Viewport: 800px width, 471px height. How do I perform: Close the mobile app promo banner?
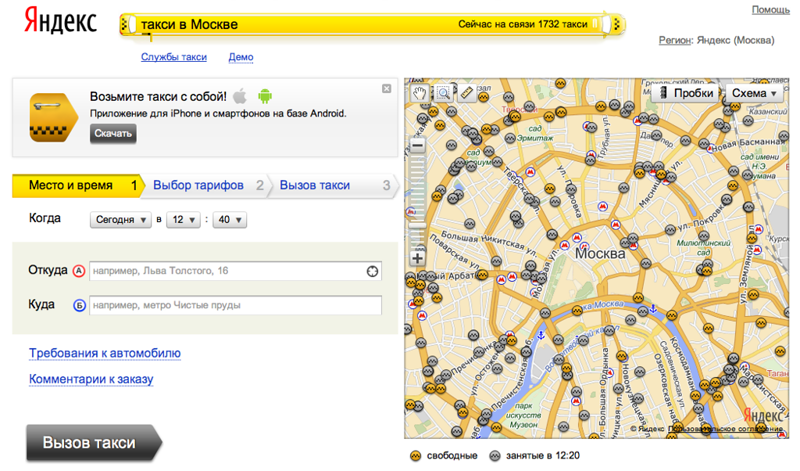[387, 88]
